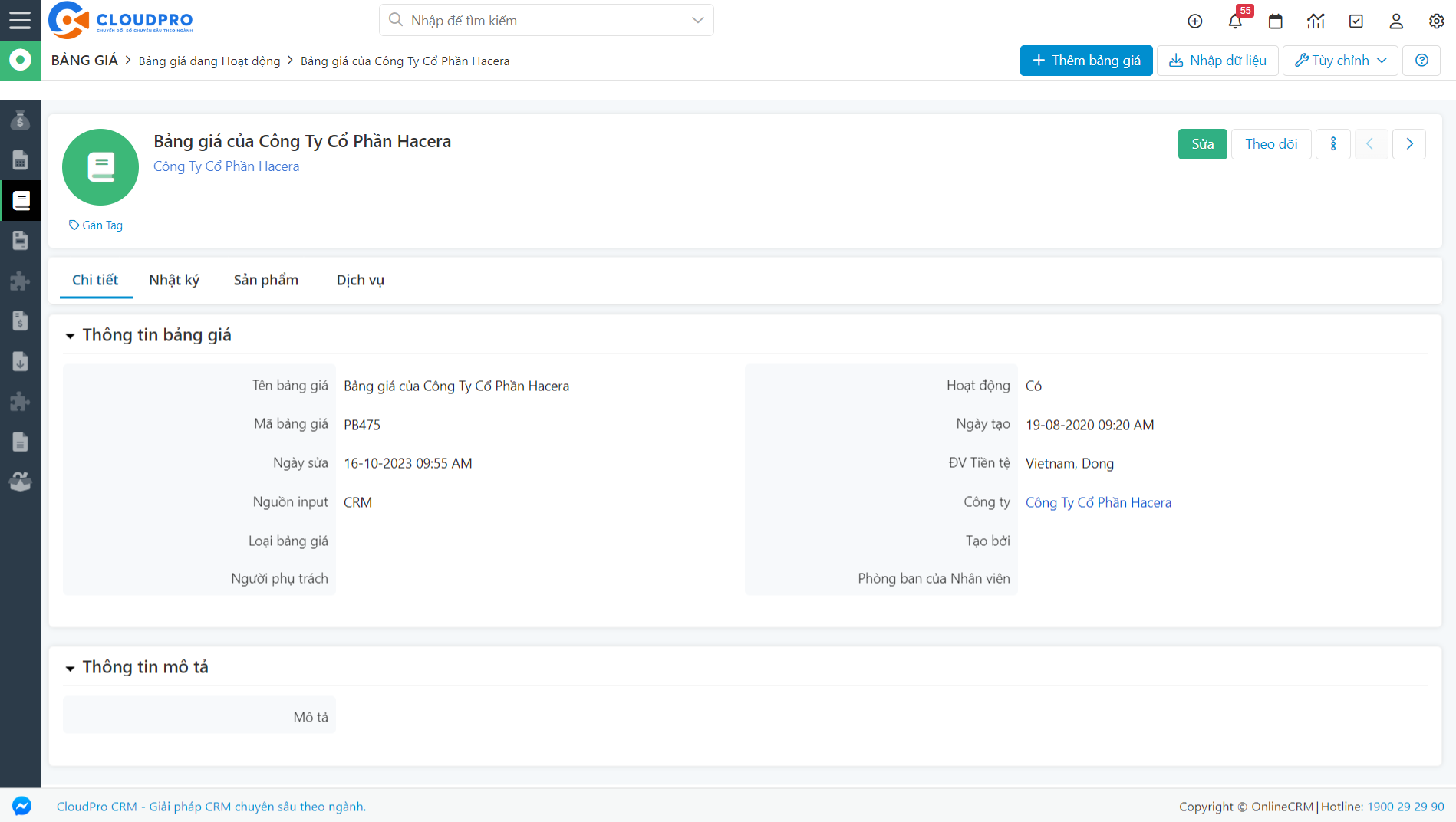This screenshot has width=1456, height=822.
Task: Click the Gán Tag link
Action: [x=96, y=225]
